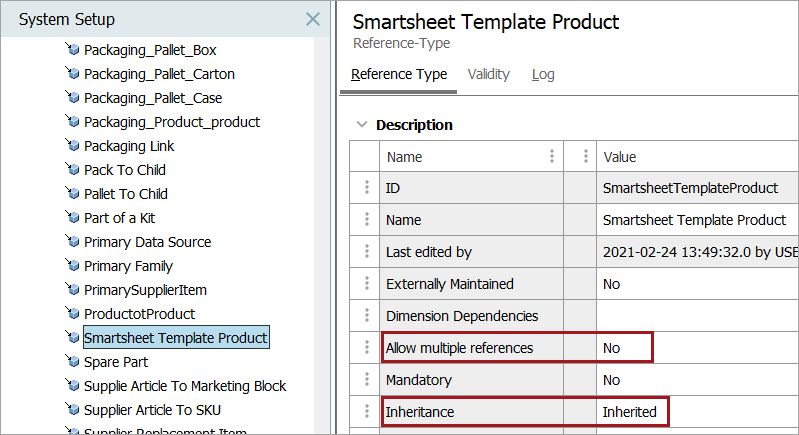This screenshot has width=799, height=435.
Task: Collapse the Description section
Action: tap(361, 125)
